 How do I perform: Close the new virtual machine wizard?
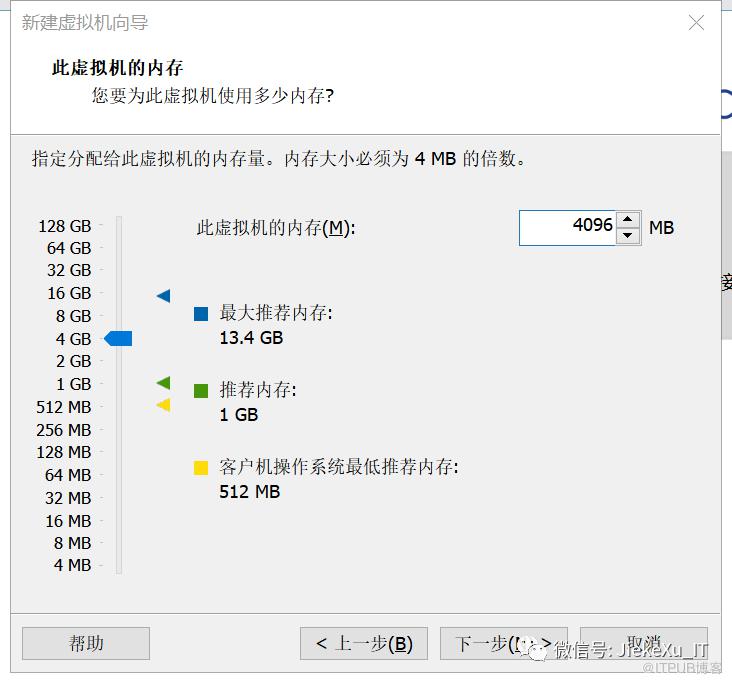(x=697, y=23)
